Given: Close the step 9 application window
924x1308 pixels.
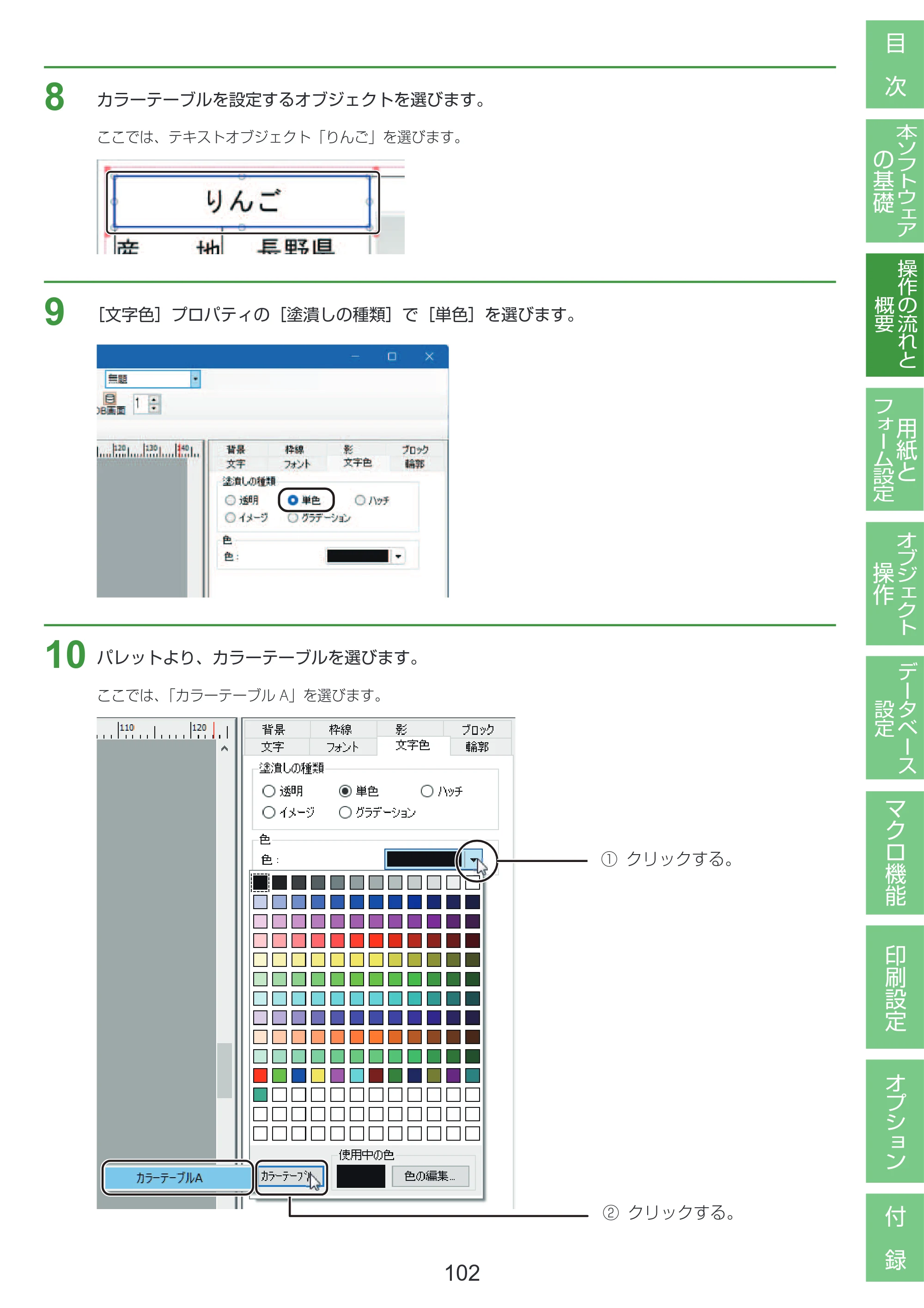Looking at the screenshot, I should point(429,357).
